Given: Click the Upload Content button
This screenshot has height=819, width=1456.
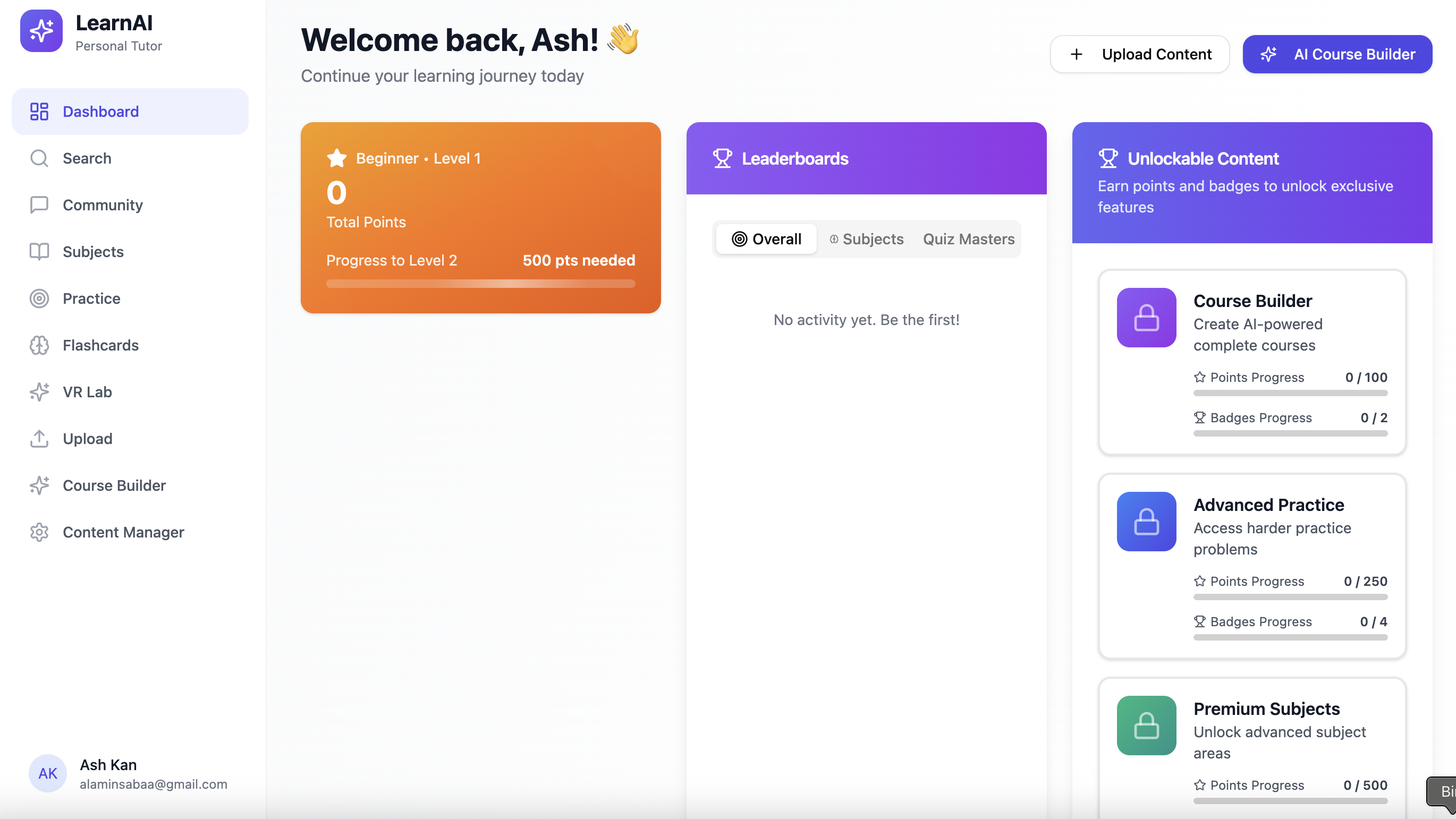Looking at the screenshot, I should coord(1139,54).
